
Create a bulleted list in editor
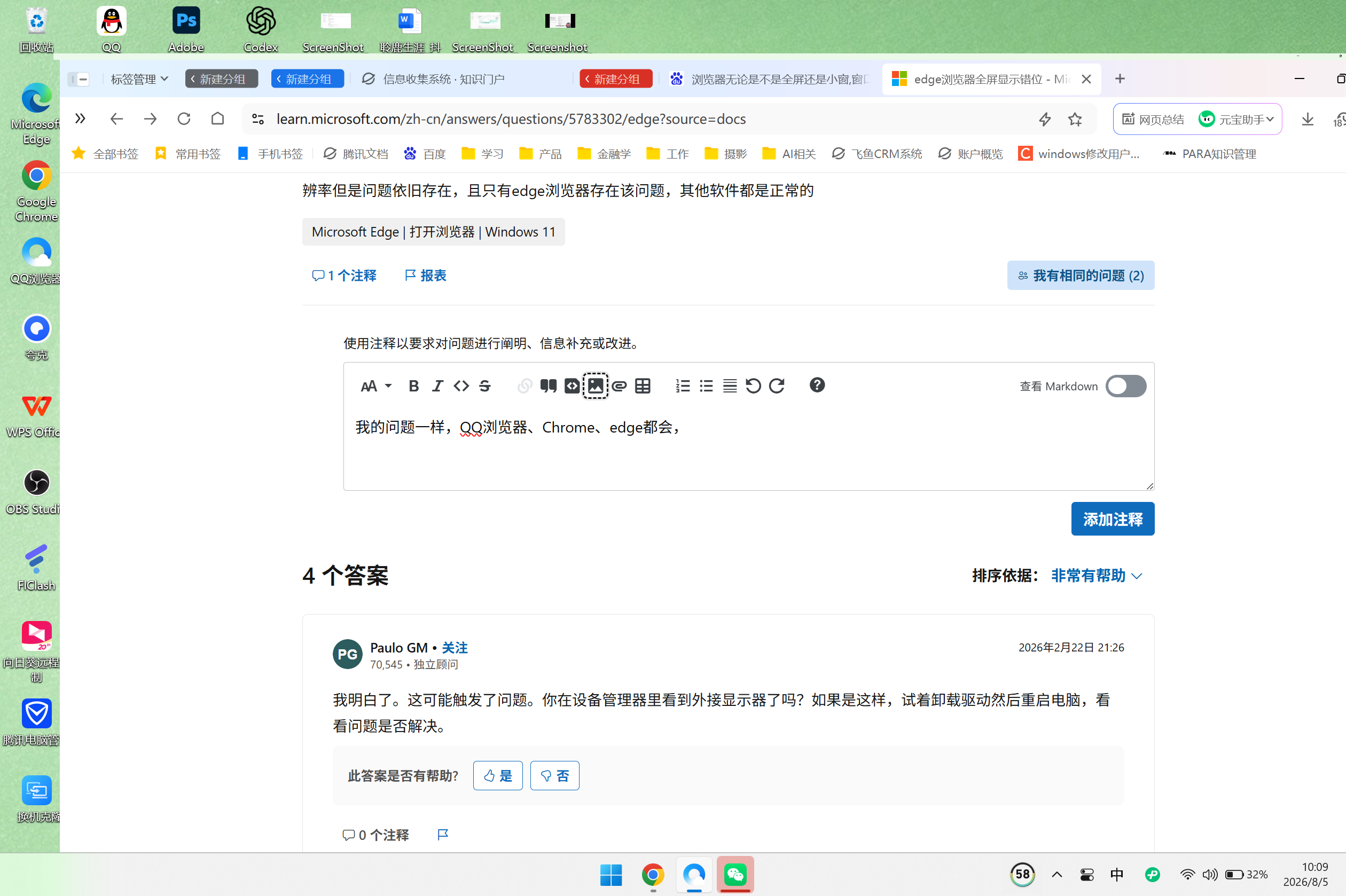[707, 386]
